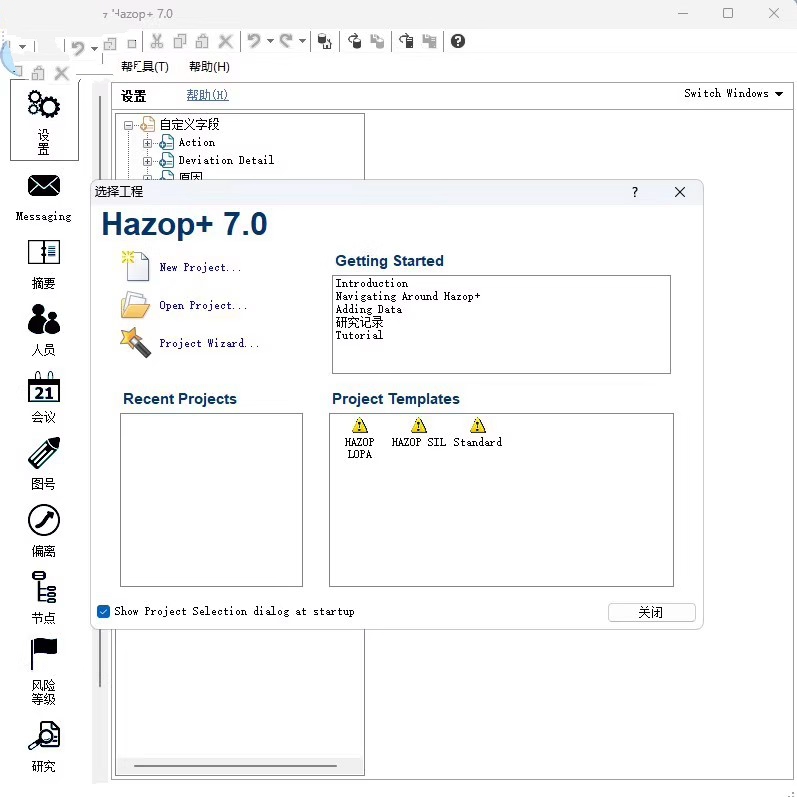The height and width of the screenshot is (797, 797).
Task: Open the 节点 nodes sidebar item
Action: (x=44, y=598)
